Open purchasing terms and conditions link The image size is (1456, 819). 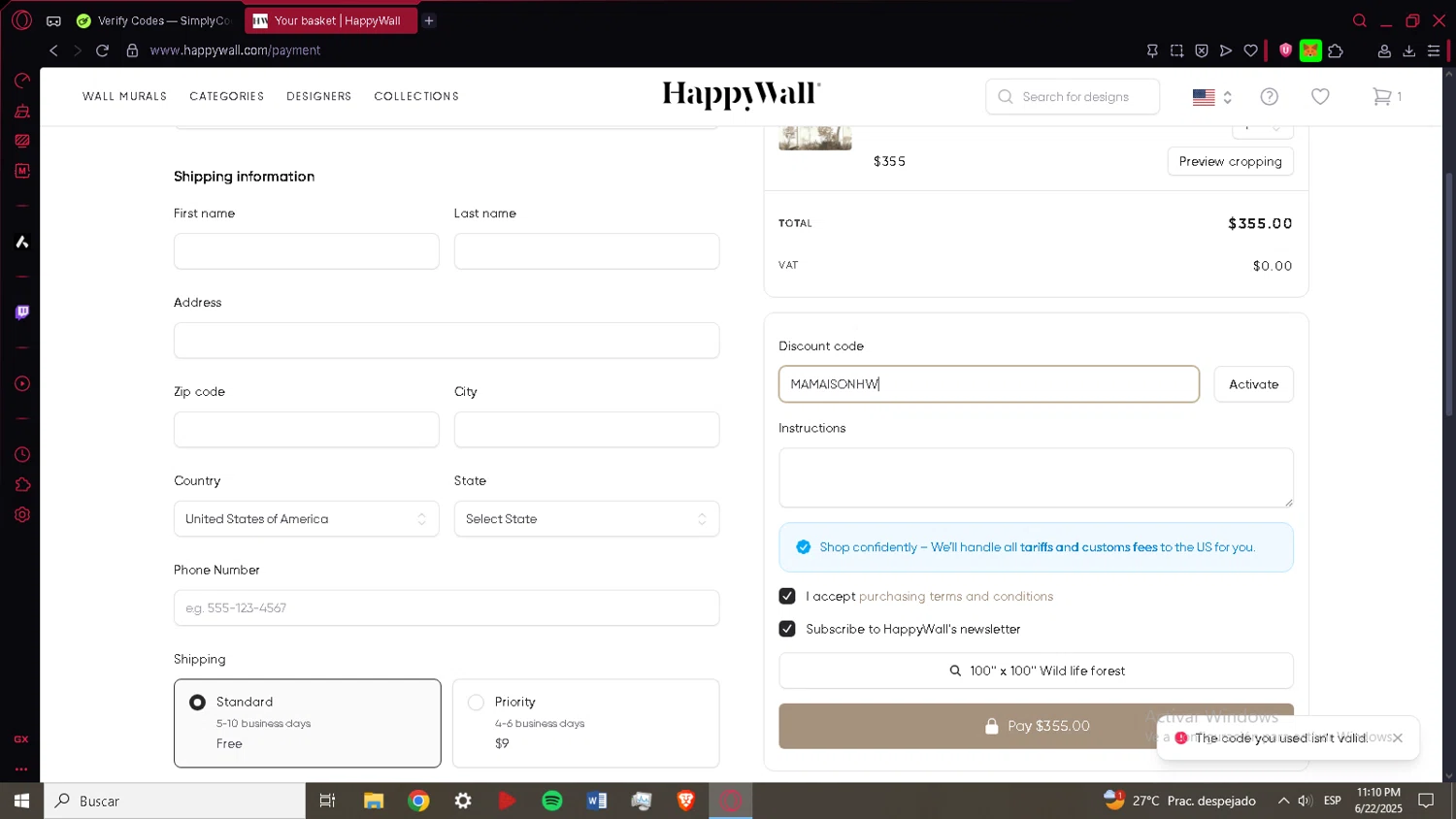(956, 596)
